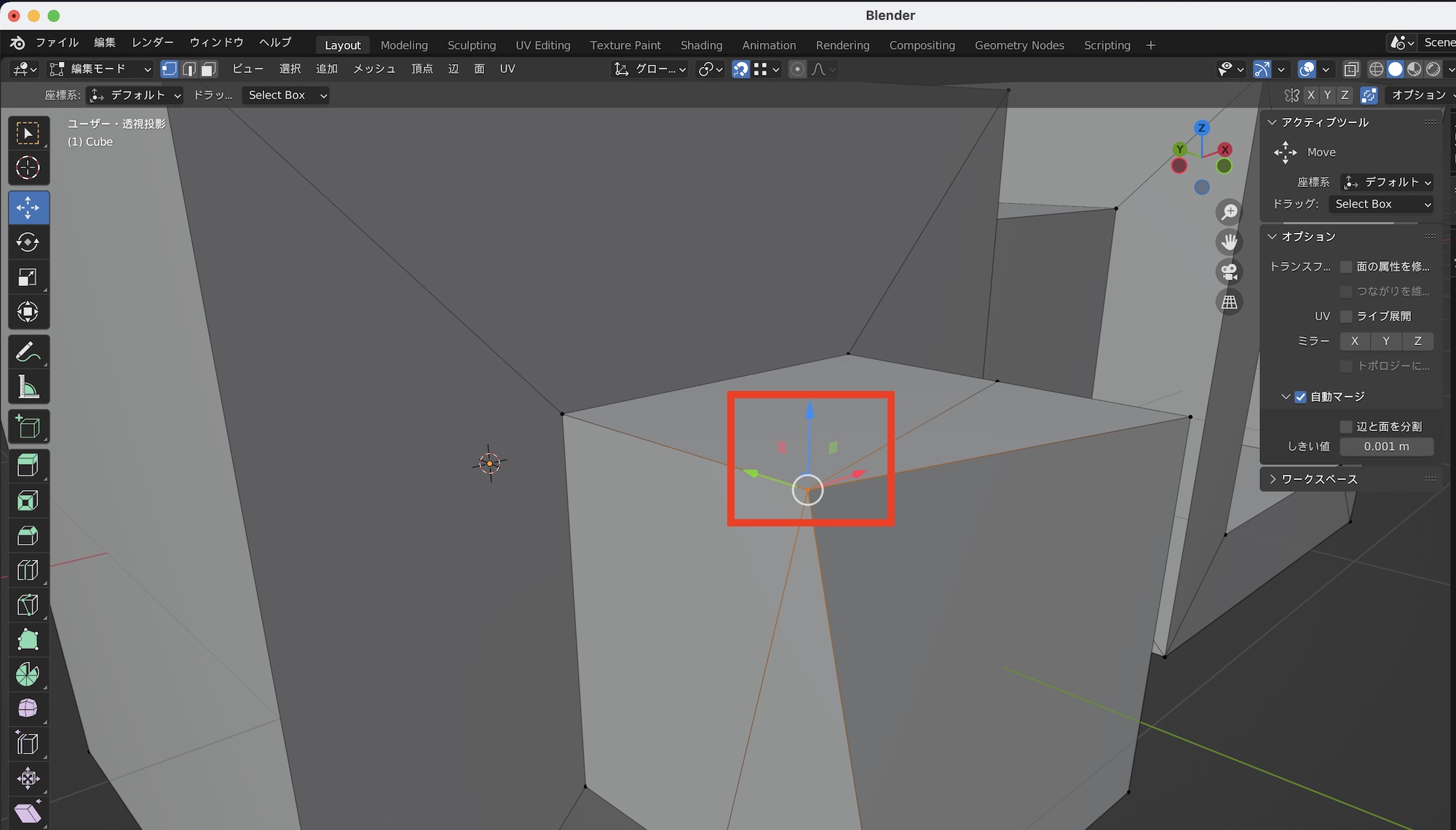Viewport: 1456px width, 830px height.
Task: Switch to the Sculpting workspace tab
Action: 471,45
